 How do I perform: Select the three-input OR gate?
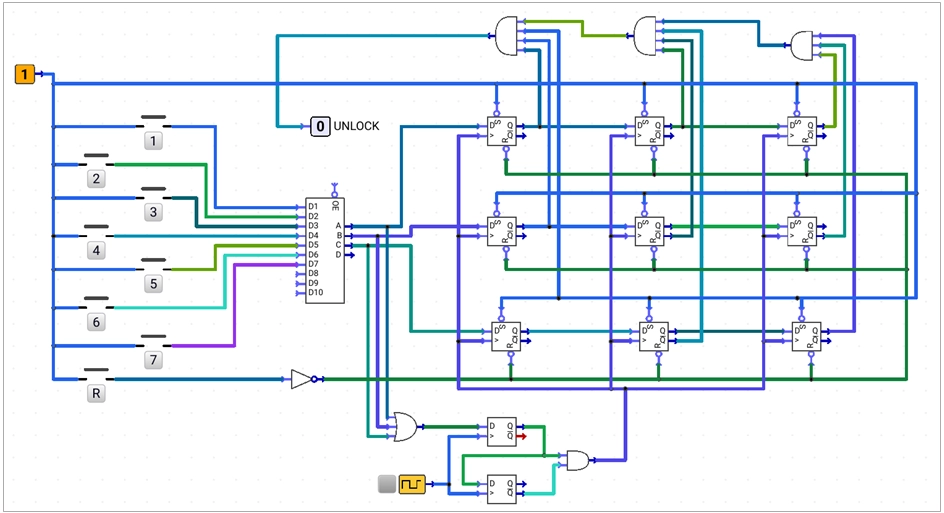click(405, 426)
